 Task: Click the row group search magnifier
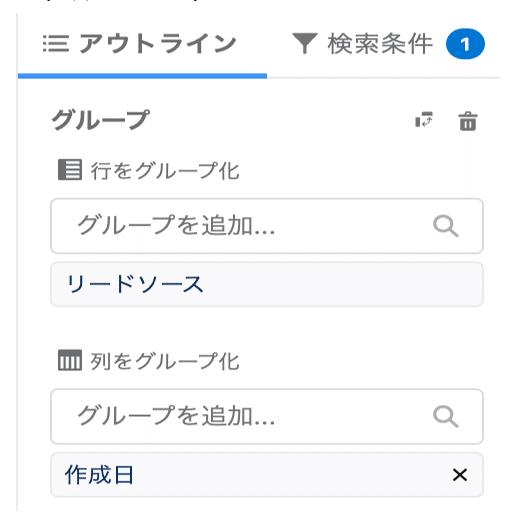point(446,226)
